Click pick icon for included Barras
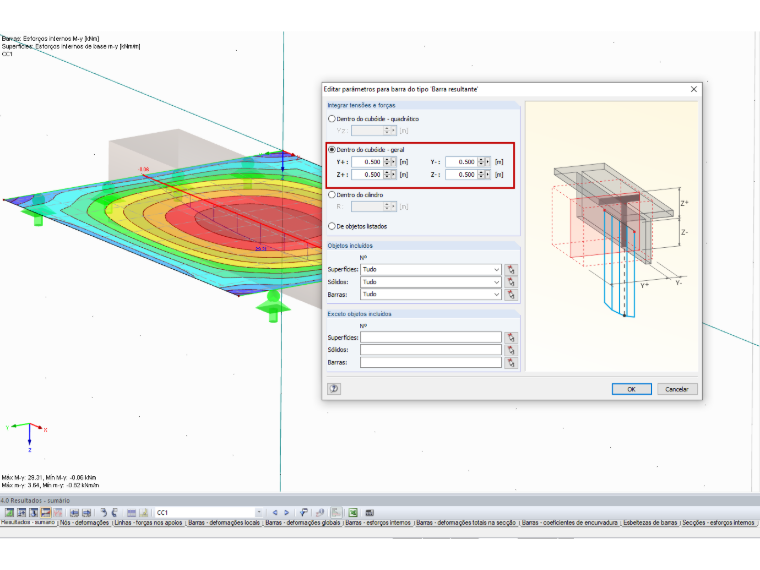This screenshot has height=570, width=760. point(511,294)
